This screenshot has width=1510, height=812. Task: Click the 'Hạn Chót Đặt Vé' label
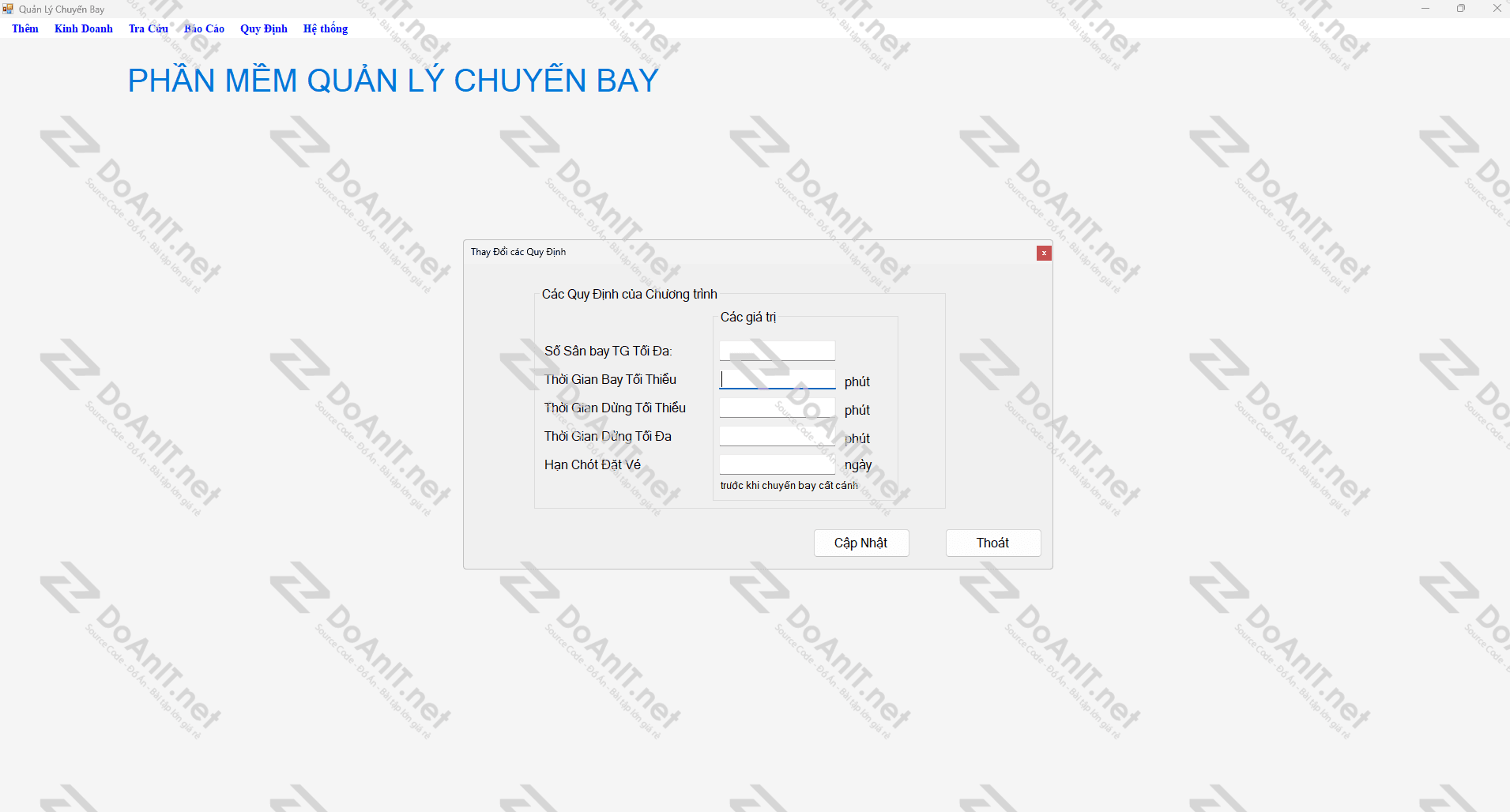click(x=593, y=464)
